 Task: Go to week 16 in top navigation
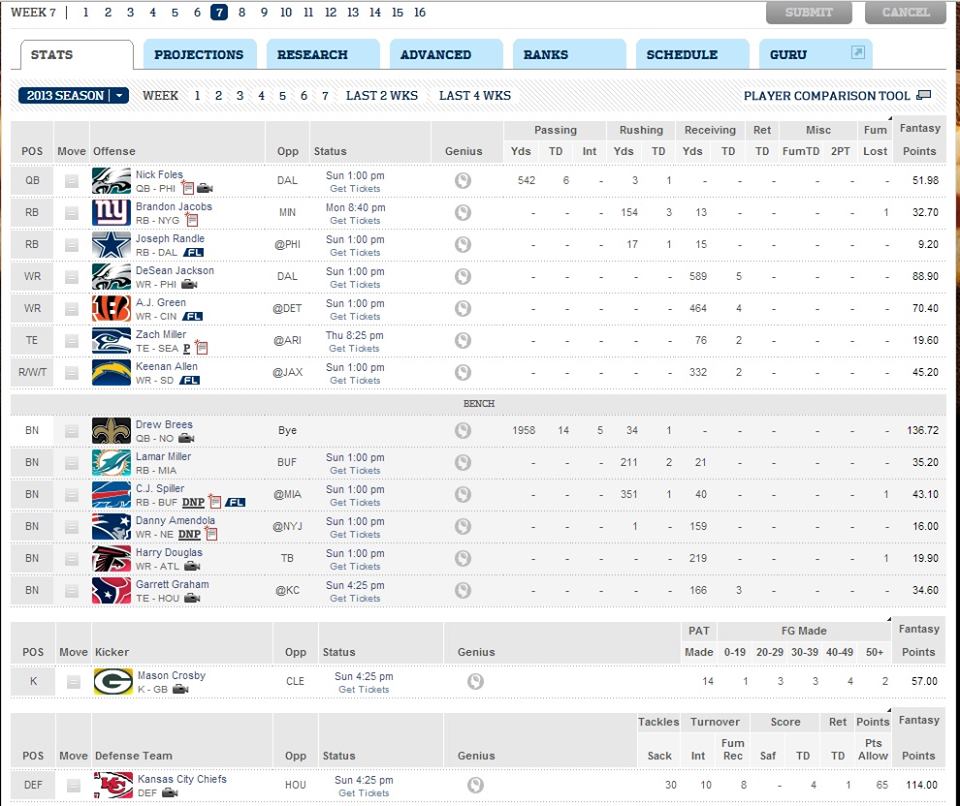(419, 12)
